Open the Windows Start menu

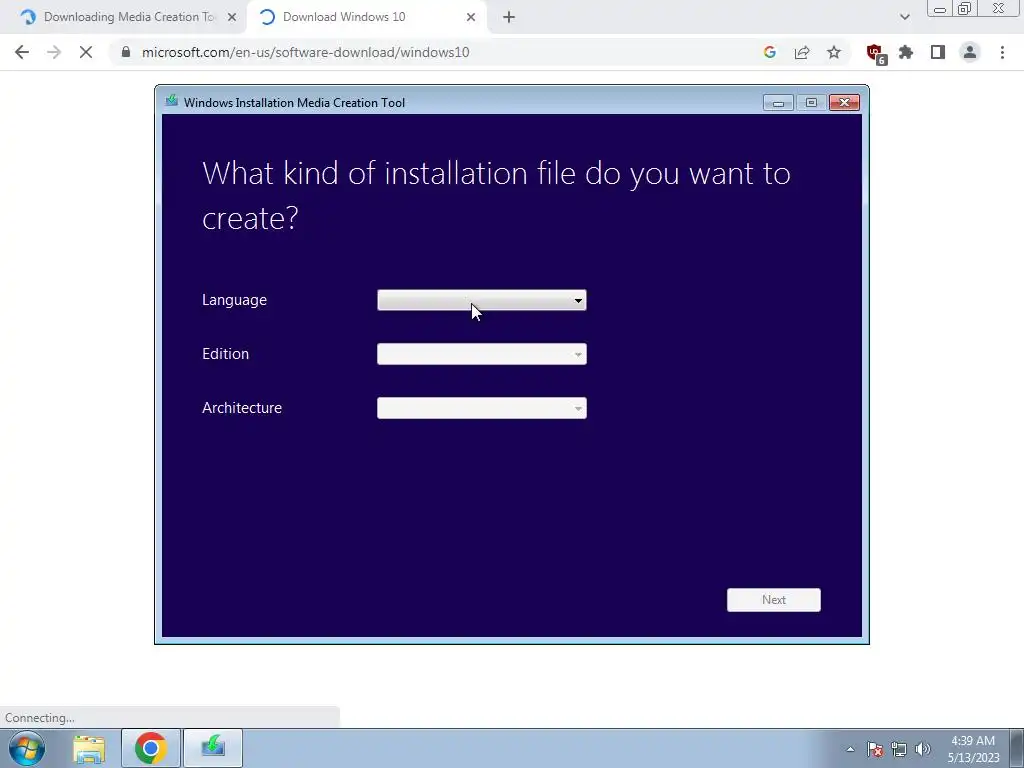(27, 748)
